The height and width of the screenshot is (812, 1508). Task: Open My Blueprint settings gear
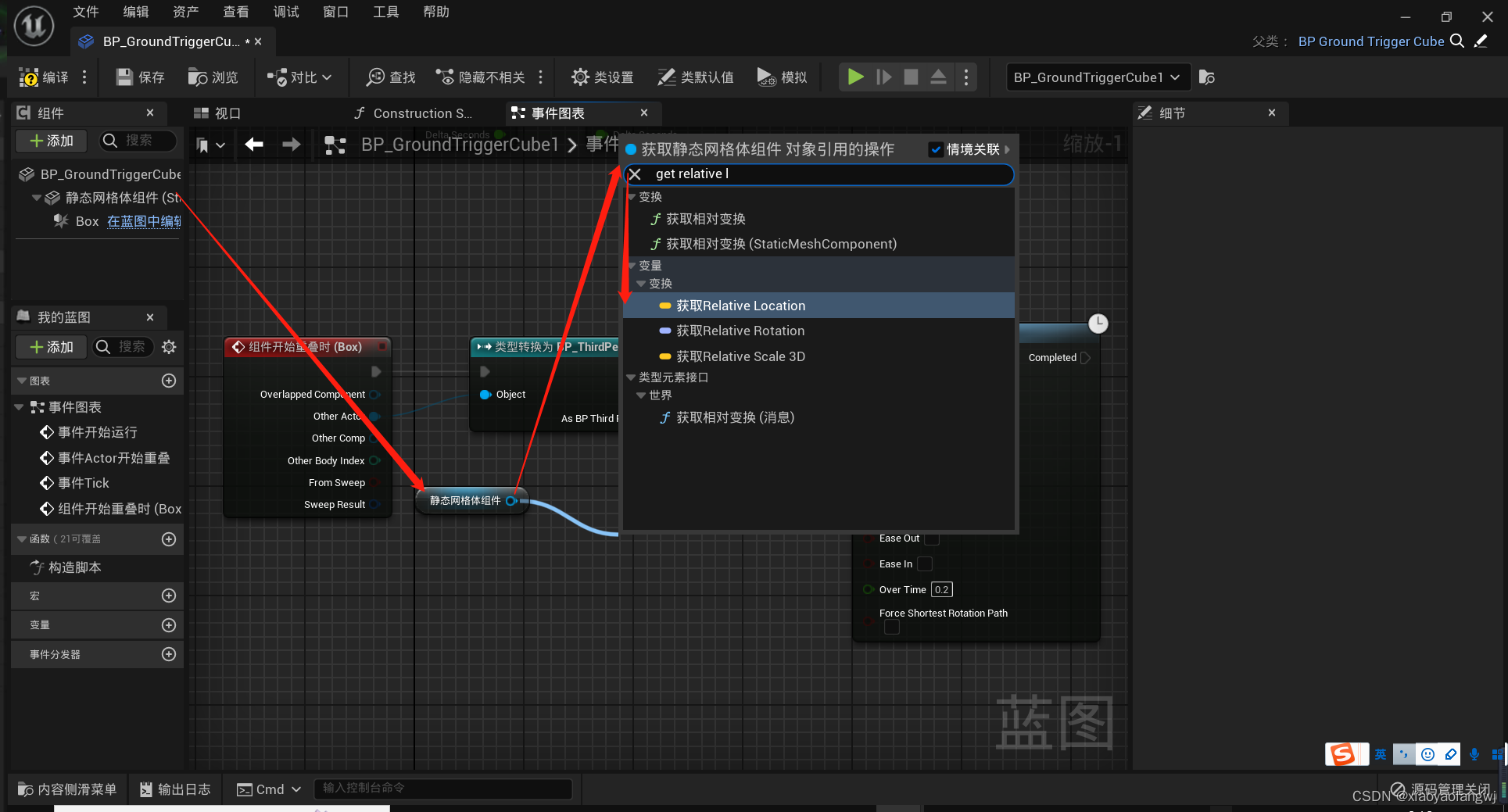point(169,347)
